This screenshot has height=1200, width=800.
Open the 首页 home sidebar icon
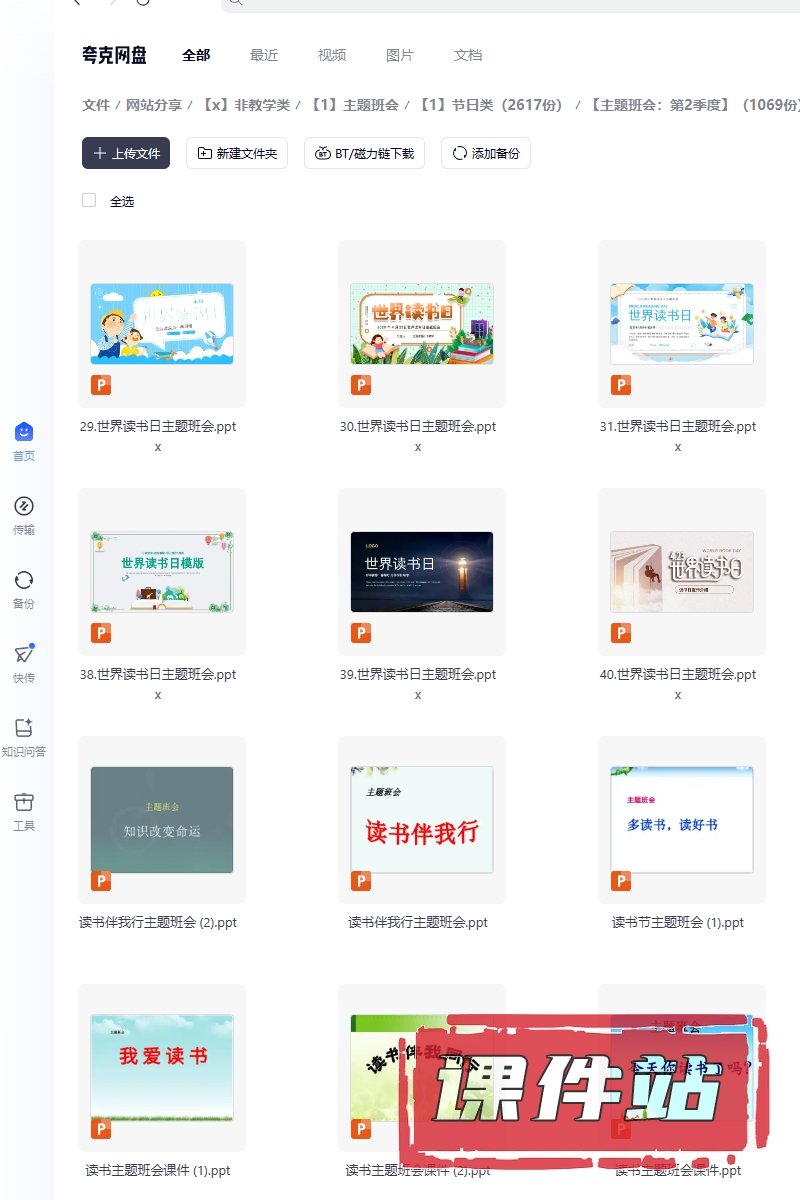[x=24, y=432]
